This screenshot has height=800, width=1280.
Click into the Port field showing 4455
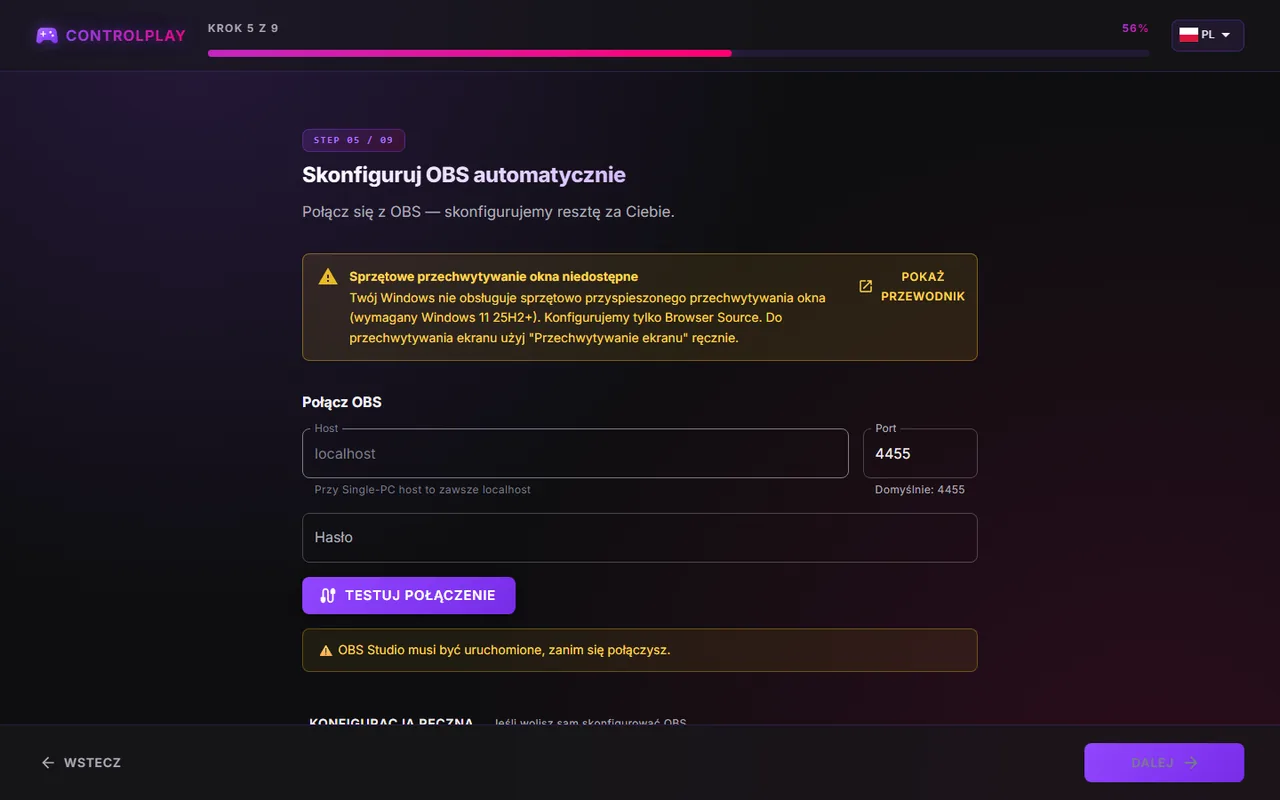pyautogui.click(x=920, y=453)
